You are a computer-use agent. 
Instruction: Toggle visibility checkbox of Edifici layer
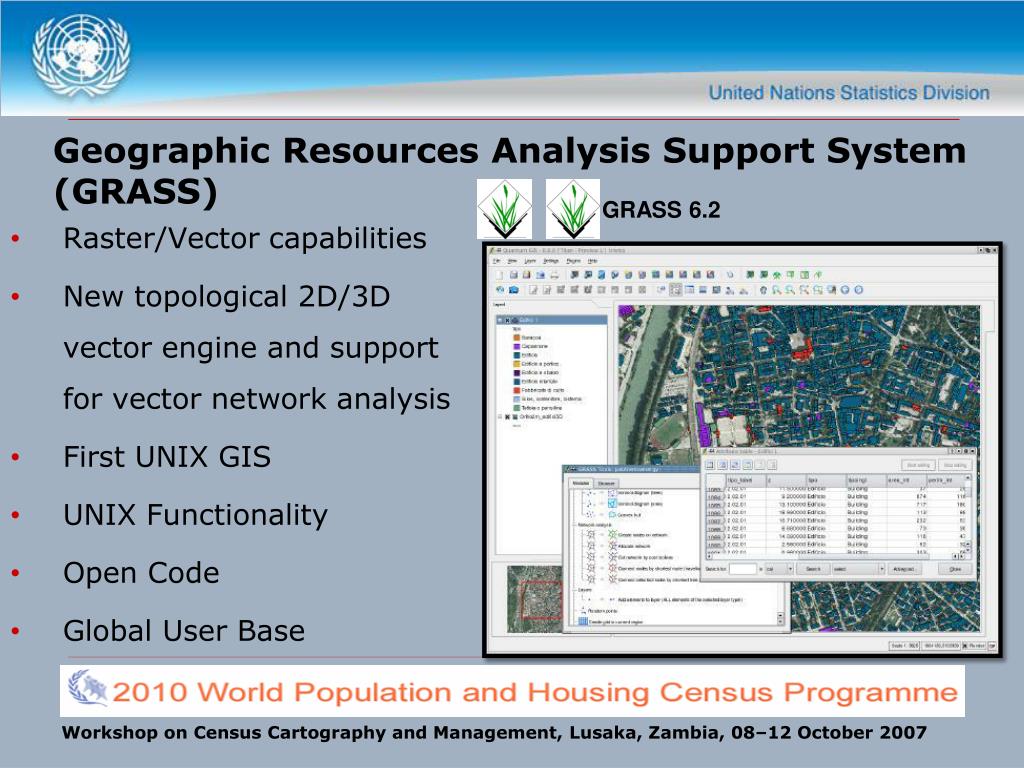507,320
